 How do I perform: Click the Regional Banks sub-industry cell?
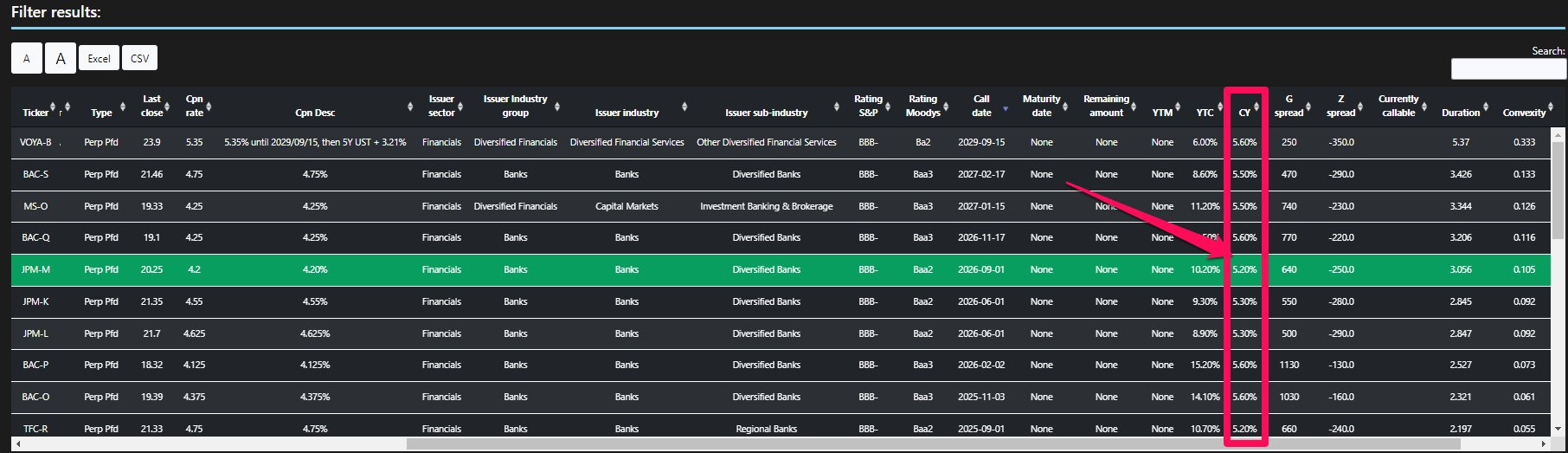pyautogui.click(x=766, y=429)
